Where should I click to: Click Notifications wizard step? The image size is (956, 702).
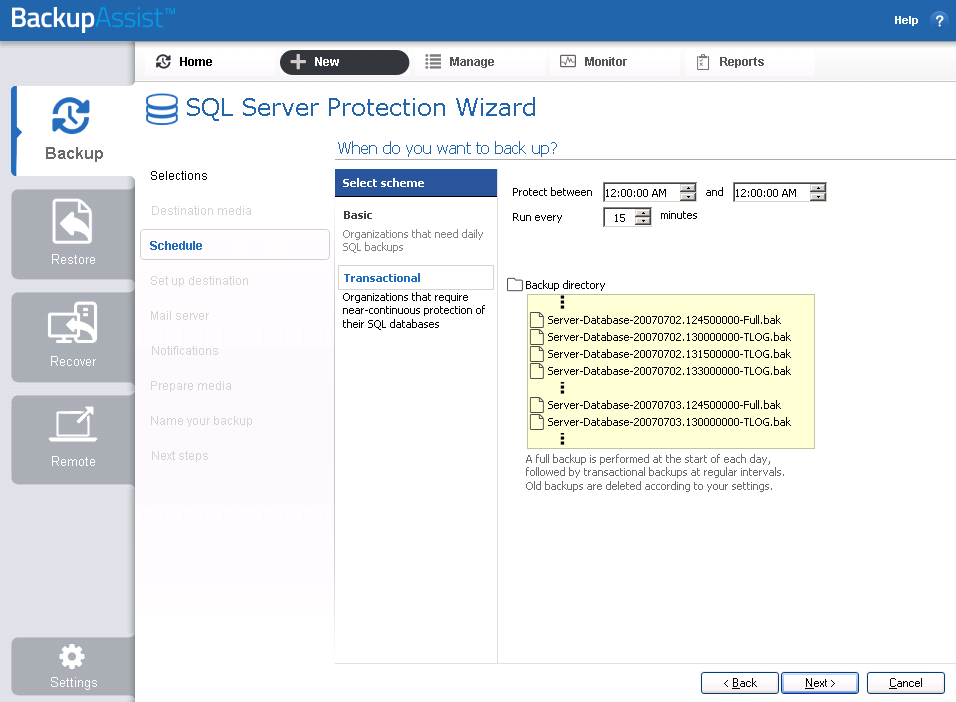tap(185, 351)
